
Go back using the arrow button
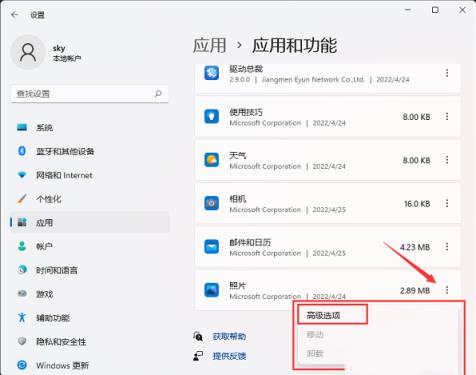point(15,15)
